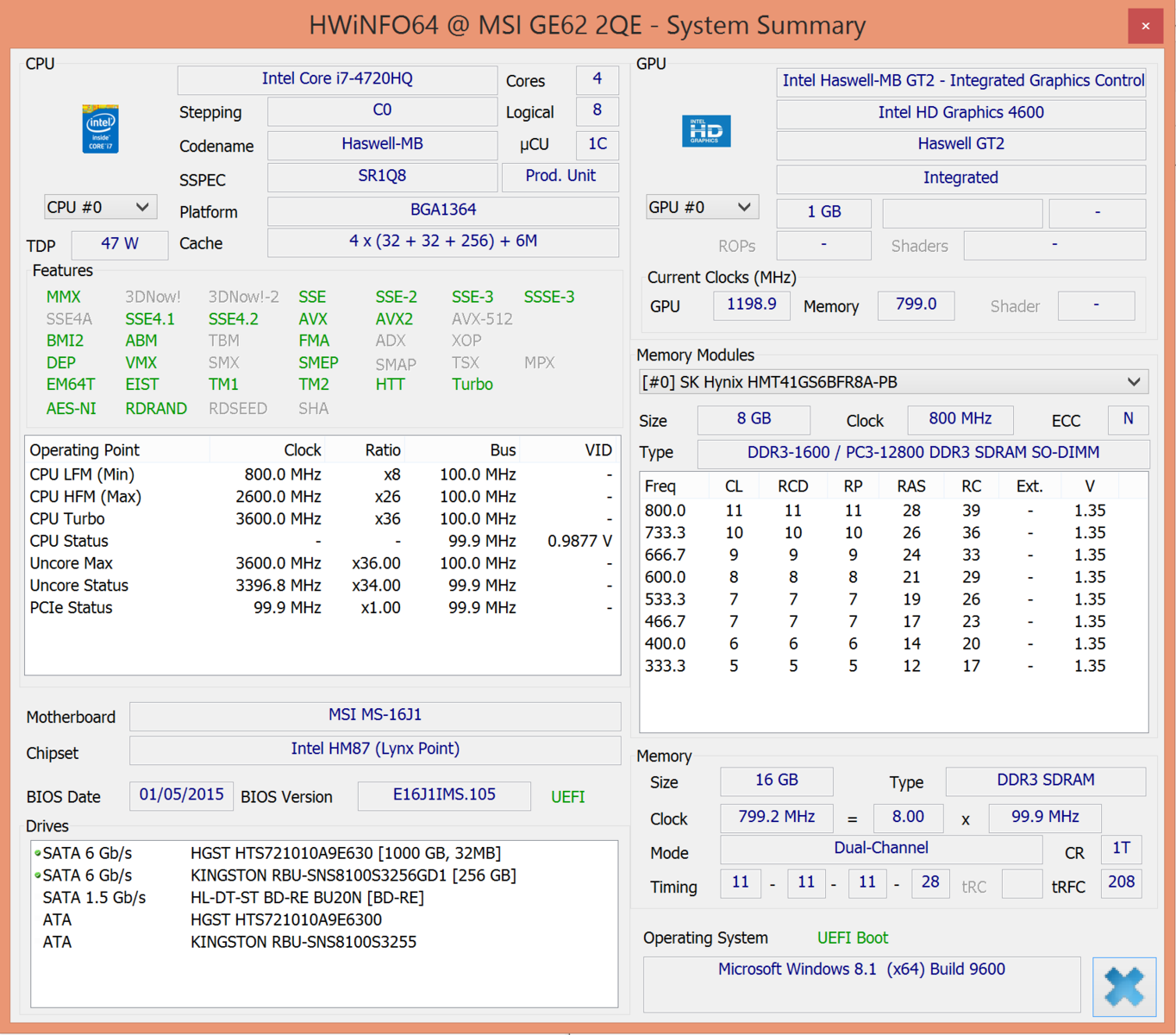1176x1035 pixels.
Task: Click the Microsoft Windows 8.1 operating system field
Action: pyautogui.click(x=862, y=983)
